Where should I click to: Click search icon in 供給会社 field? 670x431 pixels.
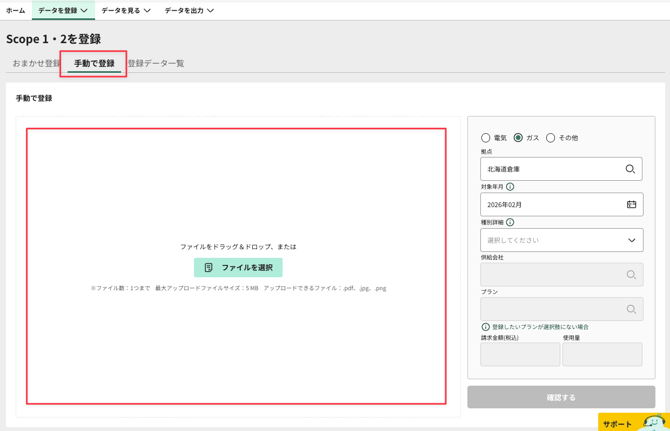tap(631, 275)
